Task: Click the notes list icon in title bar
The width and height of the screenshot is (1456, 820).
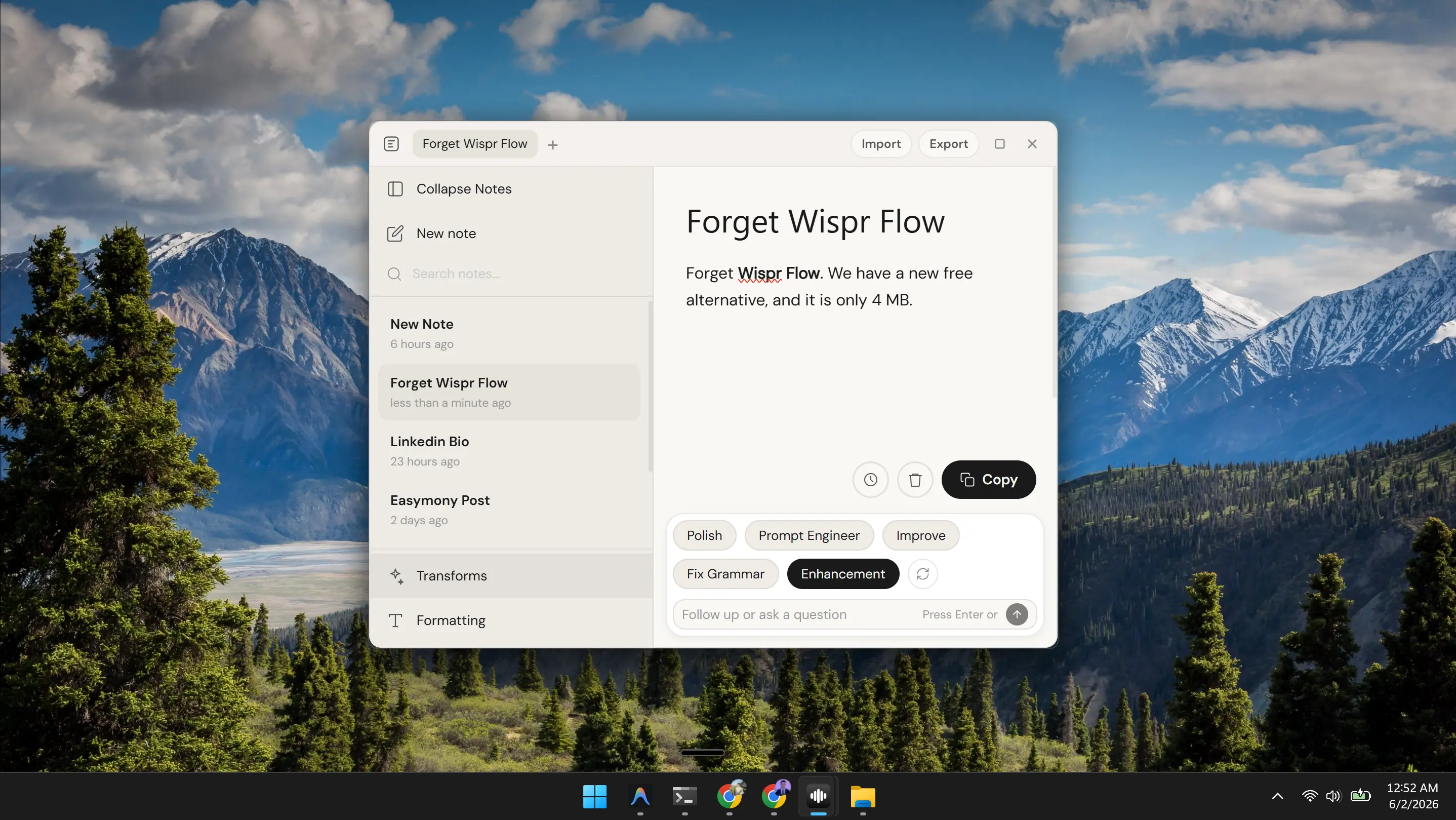Action: [391, 144]
